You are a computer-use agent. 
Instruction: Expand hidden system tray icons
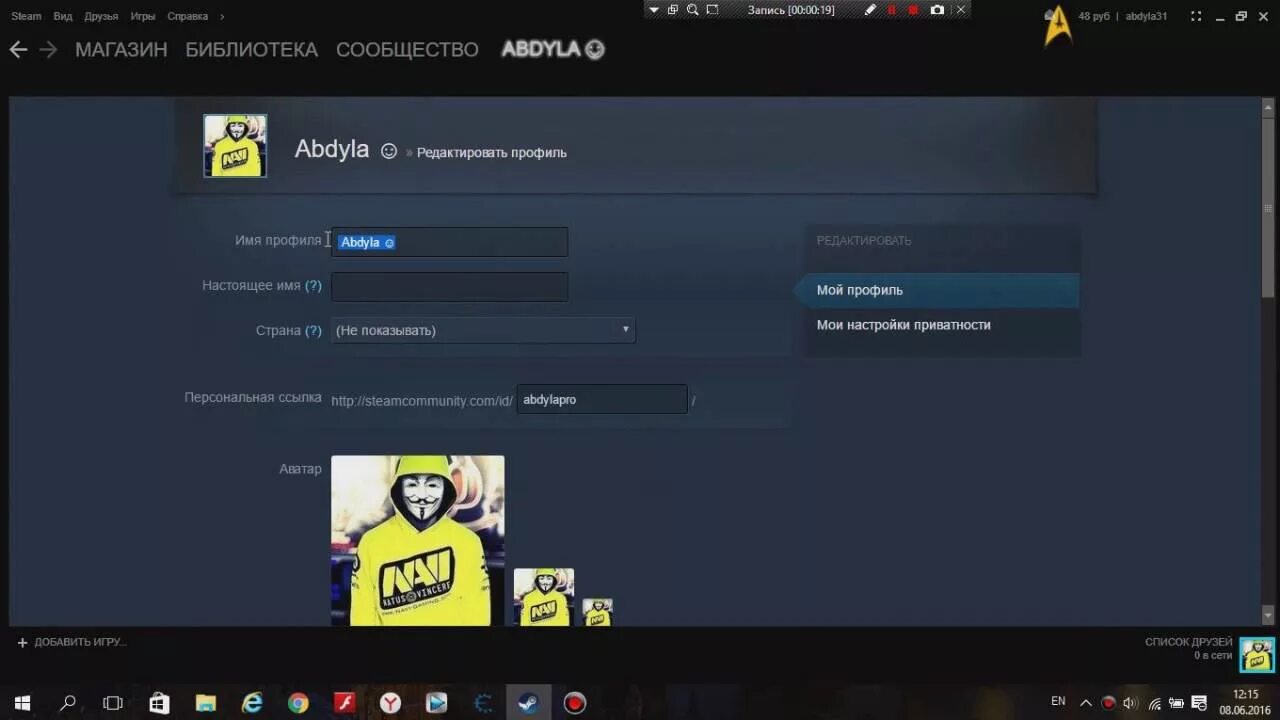tap(1086, 703)
